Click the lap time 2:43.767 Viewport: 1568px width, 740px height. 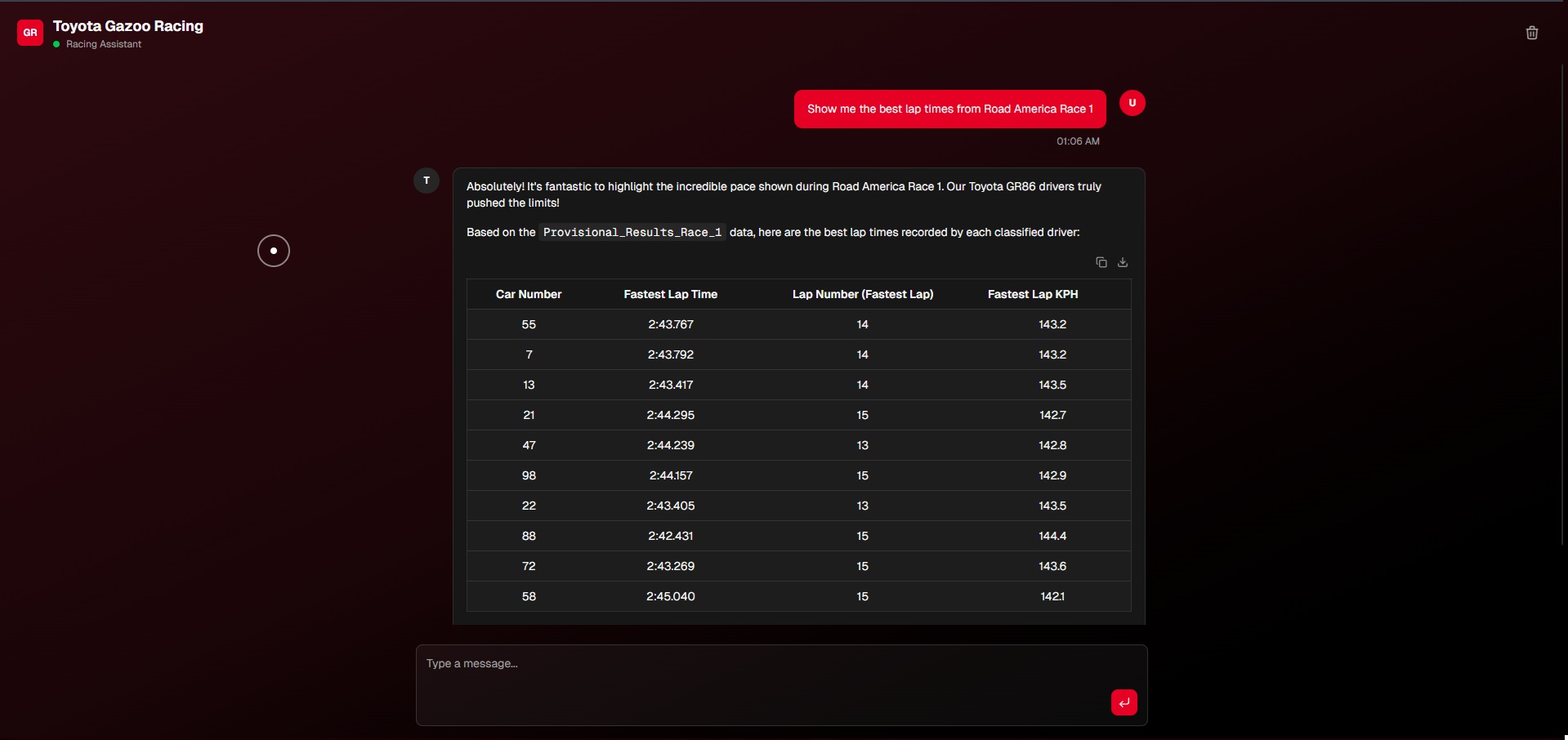(x=671, y=324)
